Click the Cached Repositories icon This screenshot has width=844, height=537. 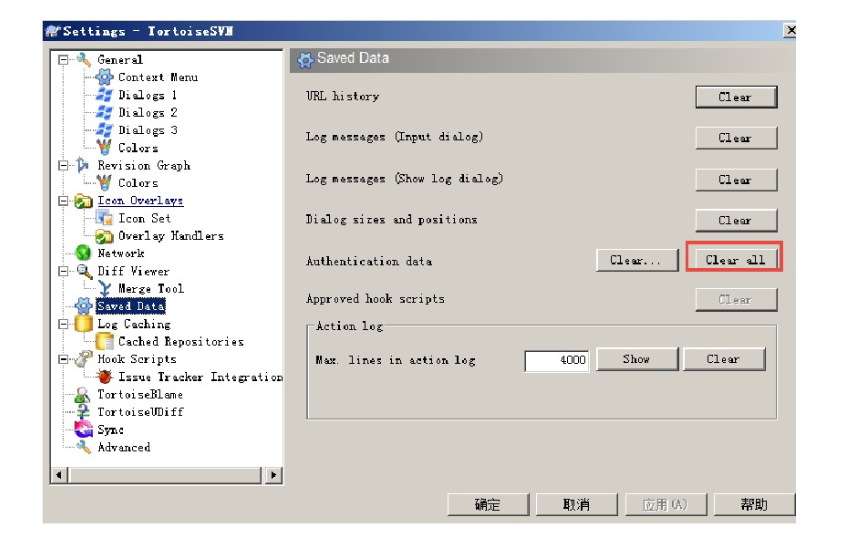[x=104, y=341]
